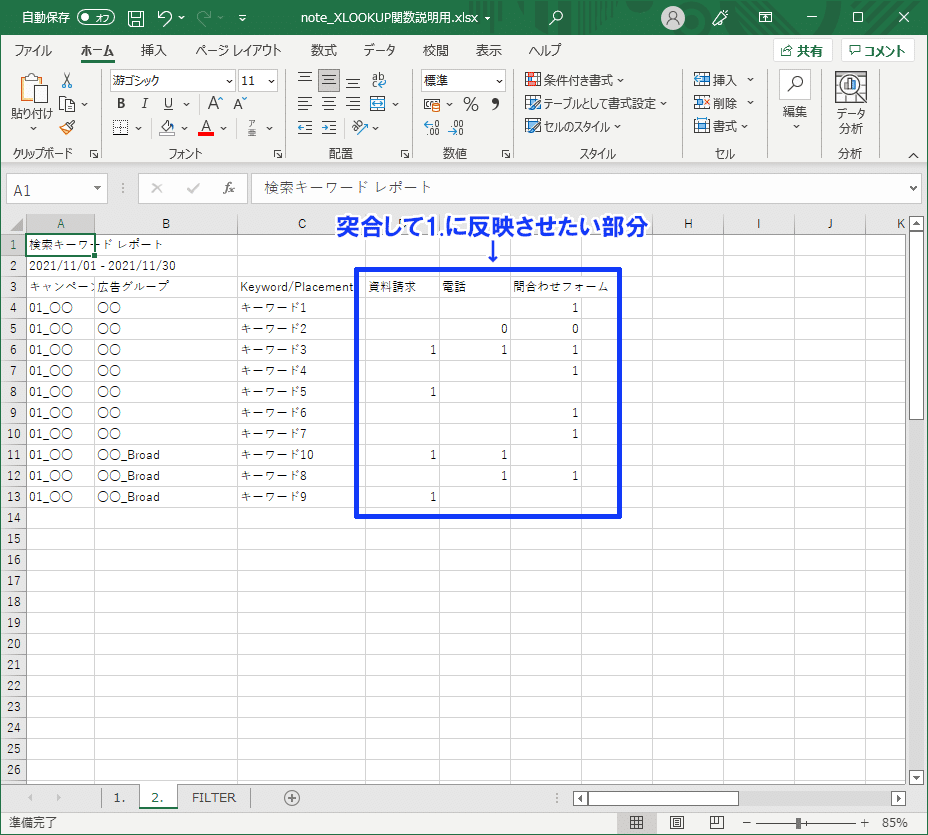Align cell content left
The width and height of the screenshot is (928, 835).
(x=305, y=104)
